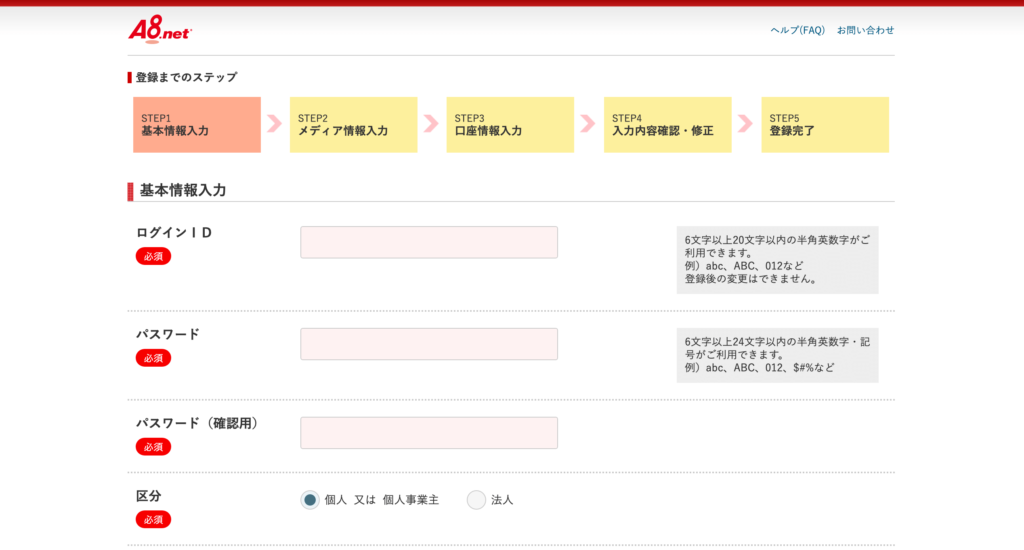Select the 法人 radio button
The width and height of the screenshot is (1024, 550).
(x=476, y=500)
